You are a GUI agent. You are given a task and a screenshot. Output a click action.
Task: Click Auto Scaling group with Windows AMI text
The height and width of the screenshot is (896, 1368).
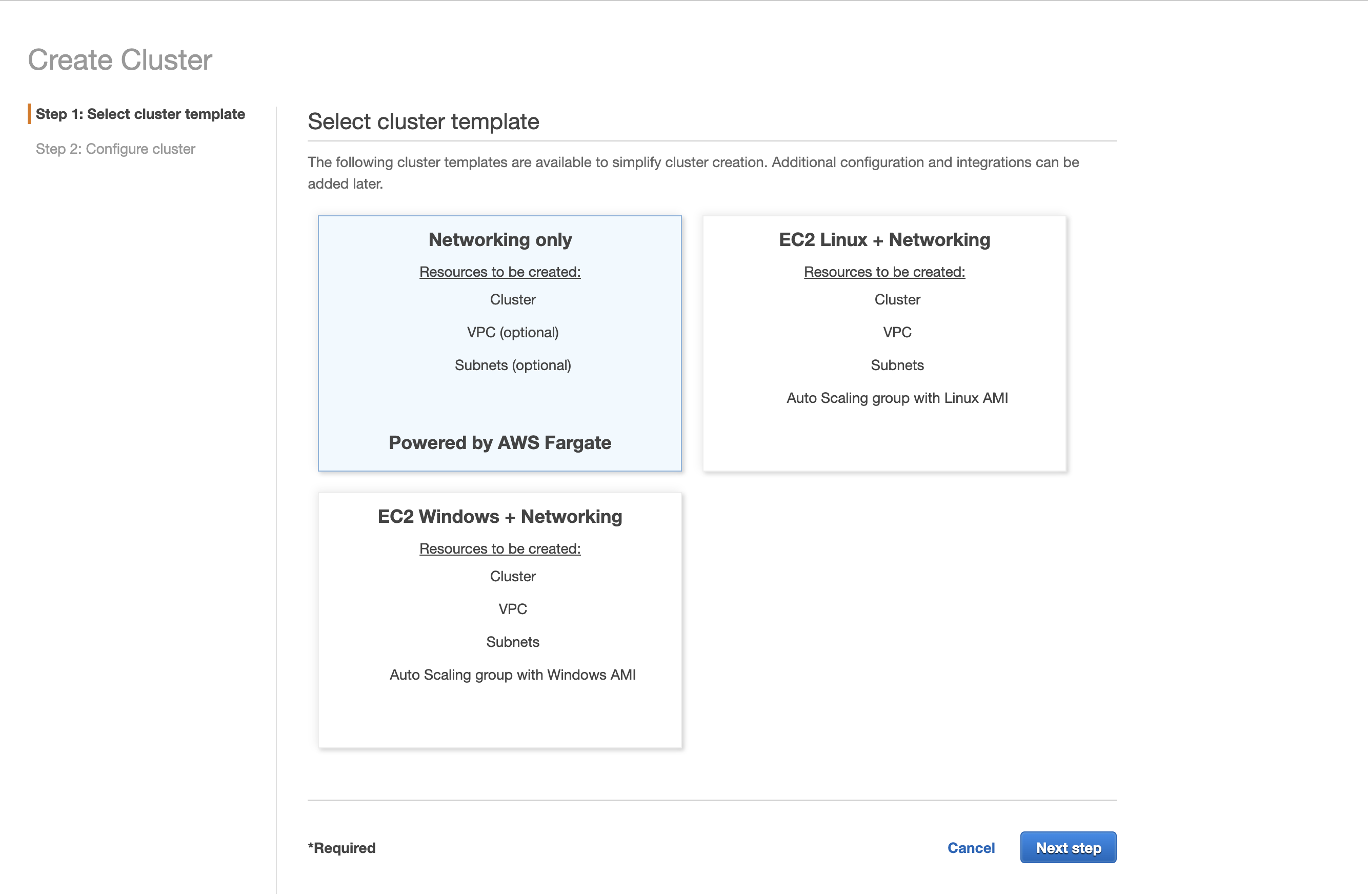[x=513, y=675]
